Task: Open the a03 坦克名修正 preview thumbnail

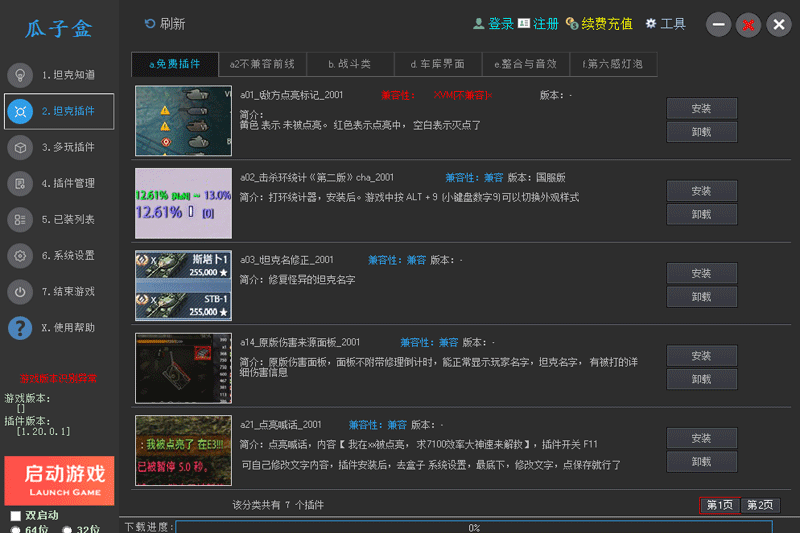Action: point(183,286)
